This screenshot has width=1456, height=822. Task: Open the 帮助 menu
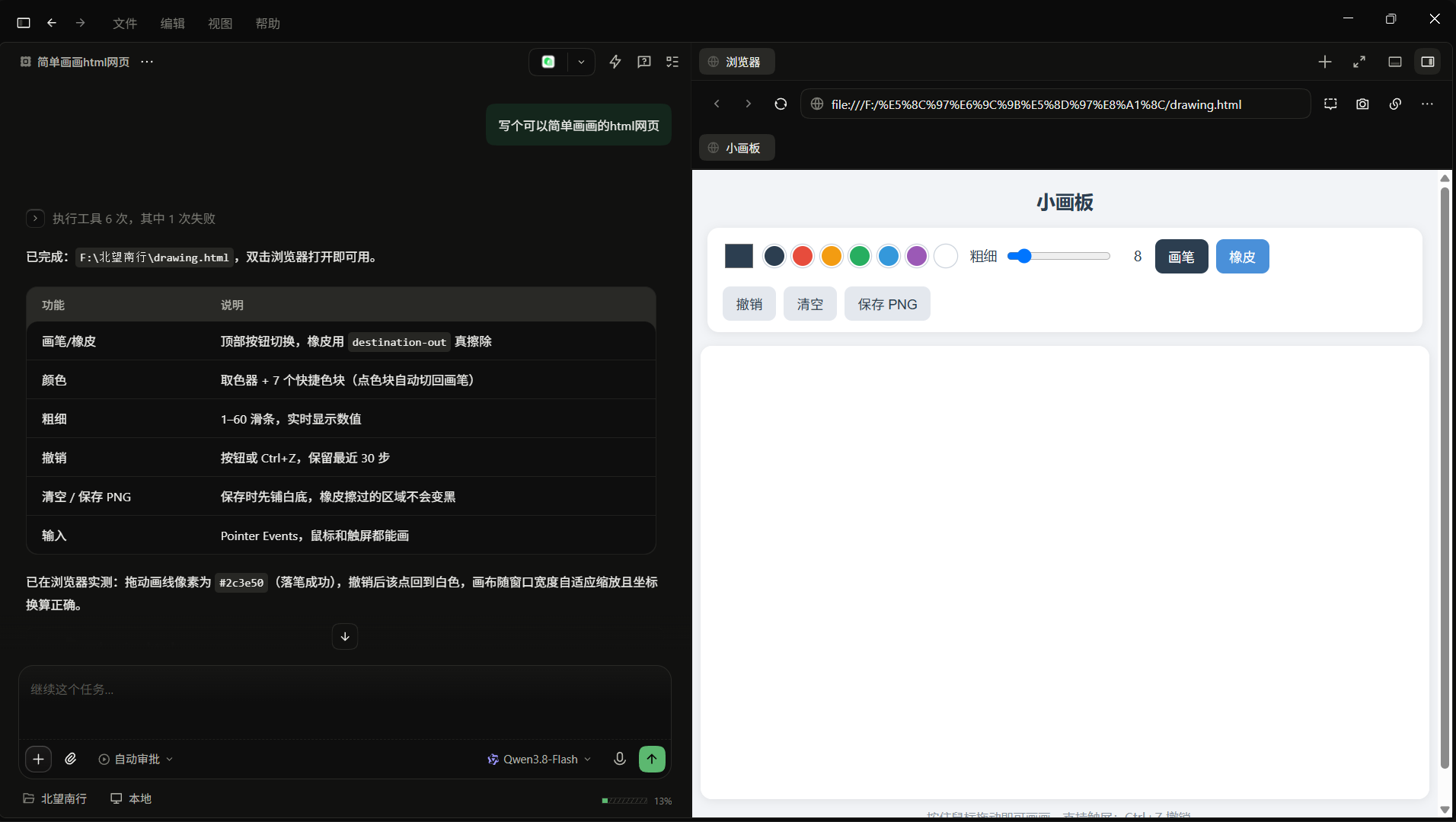pos(268,24)
